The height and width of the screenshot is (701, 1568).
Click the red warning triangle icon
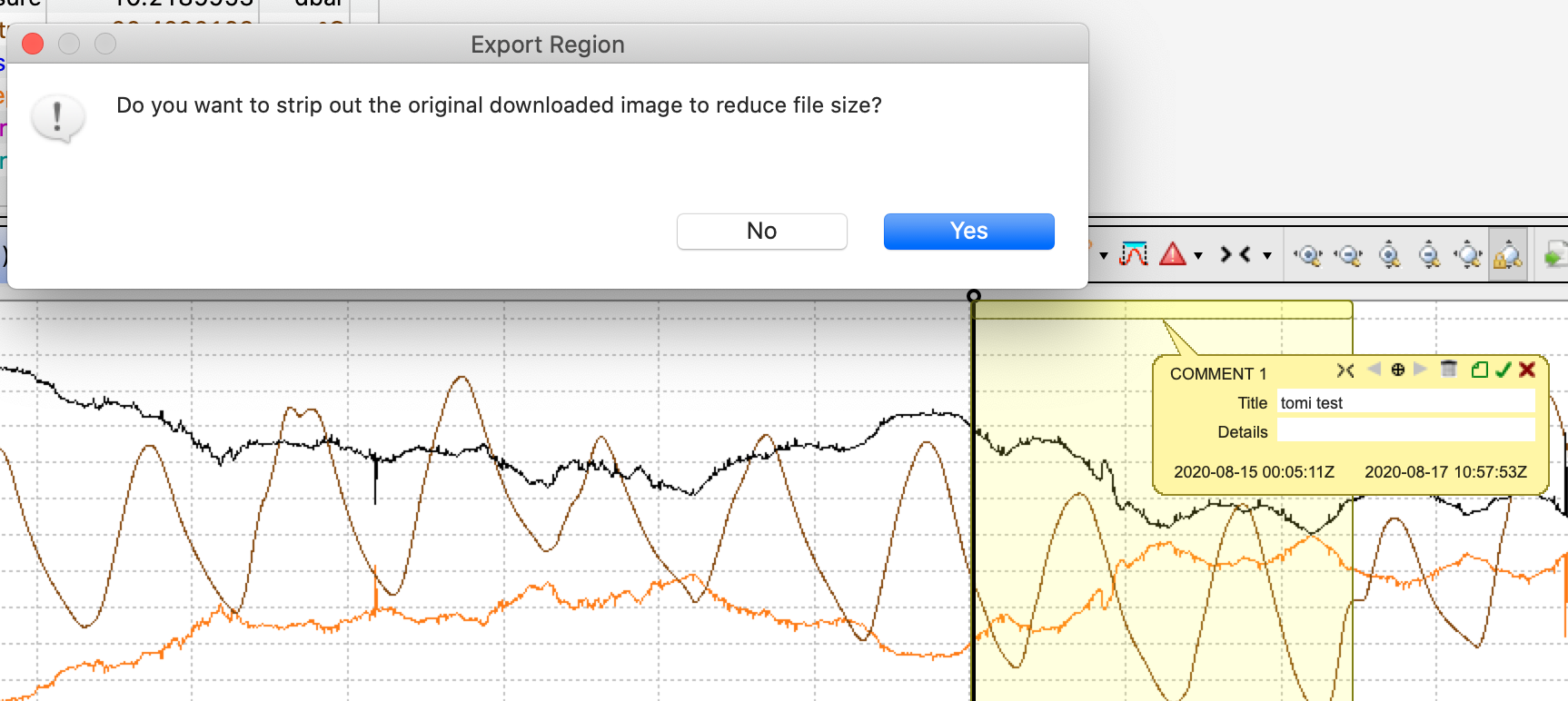point(1173,255)
